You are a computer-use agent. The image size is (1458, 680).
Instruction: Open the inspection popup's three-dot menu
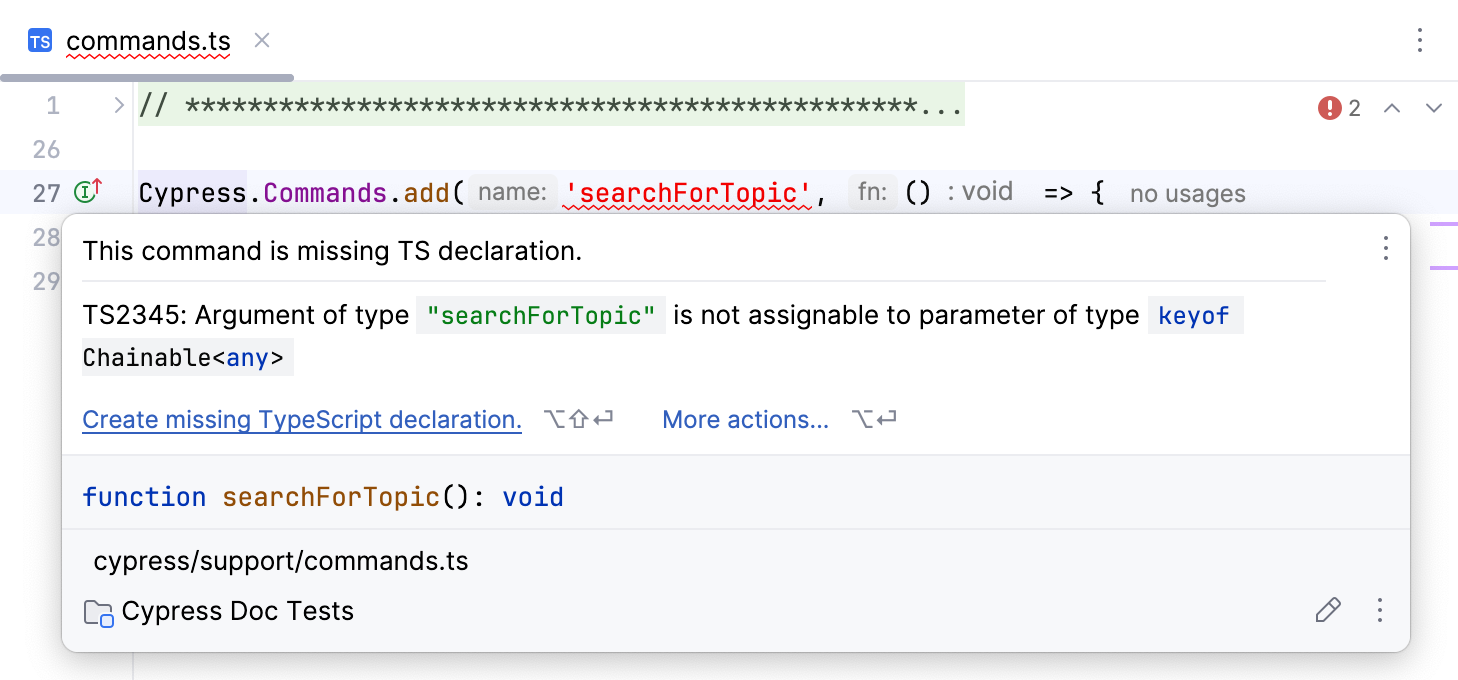(1386, 250)
